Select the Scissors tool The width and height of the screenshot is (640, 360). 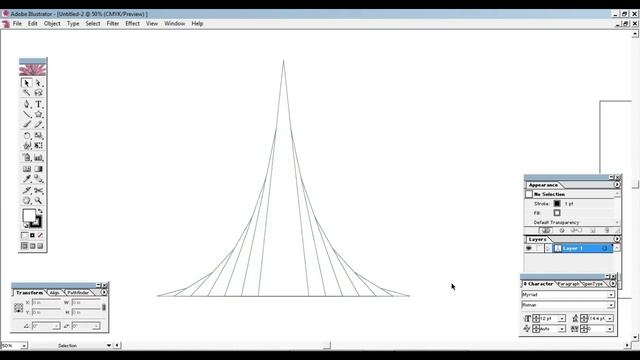[x=38, y=190]
